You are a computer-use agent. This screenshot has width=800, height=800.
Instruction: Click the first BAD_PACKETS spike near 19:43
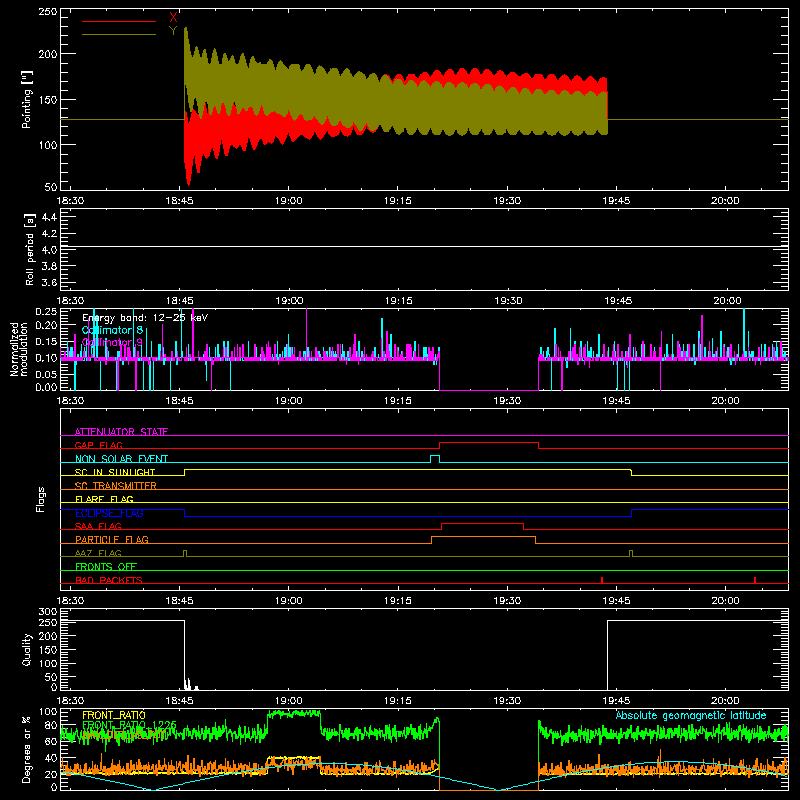pyautogui.click(x=602, y=580)
